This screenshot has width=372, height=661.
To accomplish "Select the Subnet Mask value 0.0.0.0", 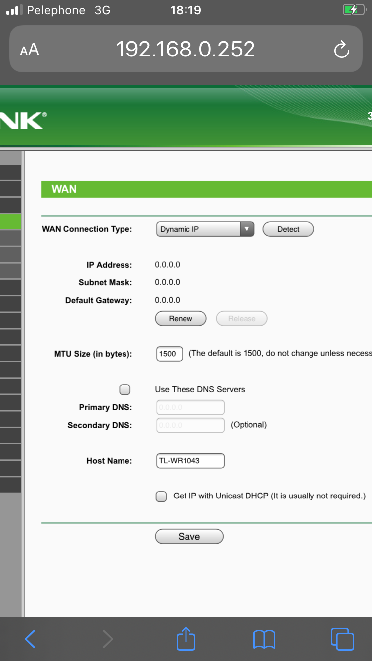I will pyautogui.click(x=167, y=282).
